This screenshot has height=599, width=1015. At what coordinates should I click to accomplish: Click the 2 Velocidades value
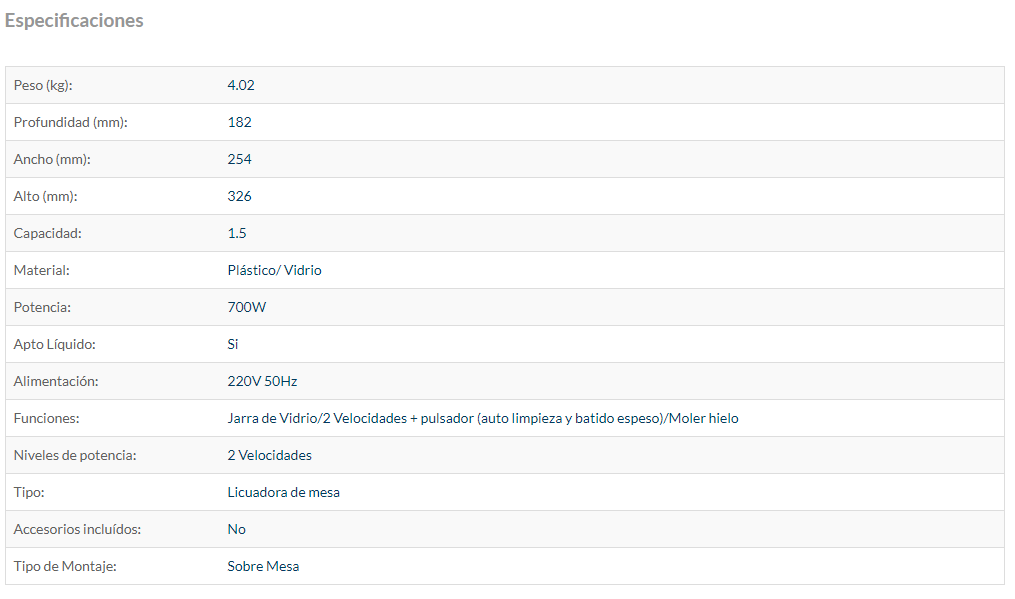(x=269, y=455)
